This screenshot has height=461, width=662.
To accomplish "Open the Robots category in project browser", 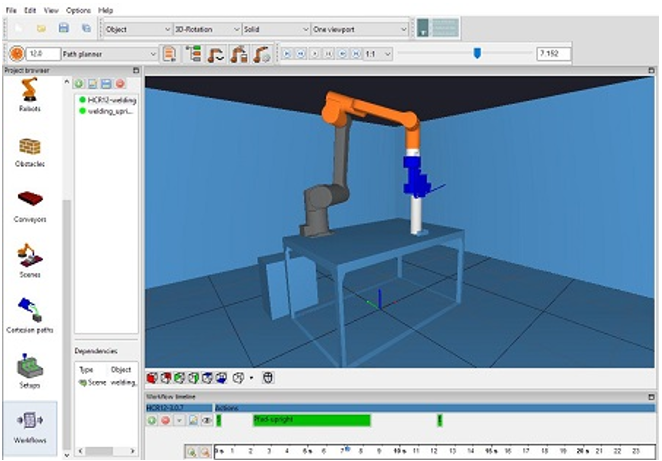I will (30, 99).
